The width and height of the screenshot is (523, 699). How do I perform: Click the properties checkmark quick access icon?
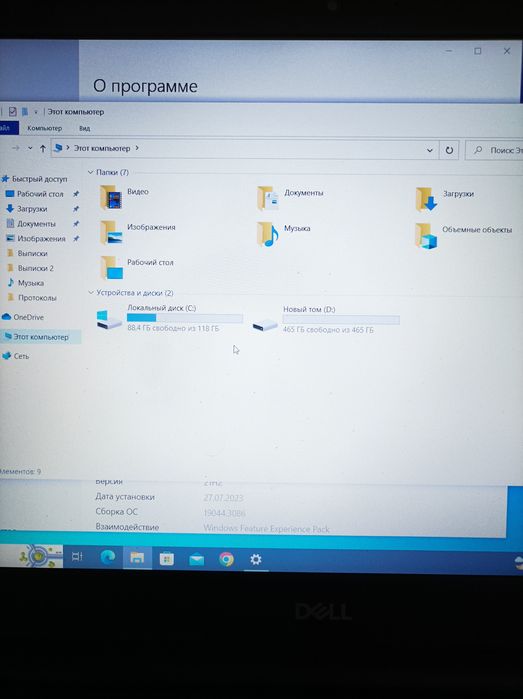point(12,111)
